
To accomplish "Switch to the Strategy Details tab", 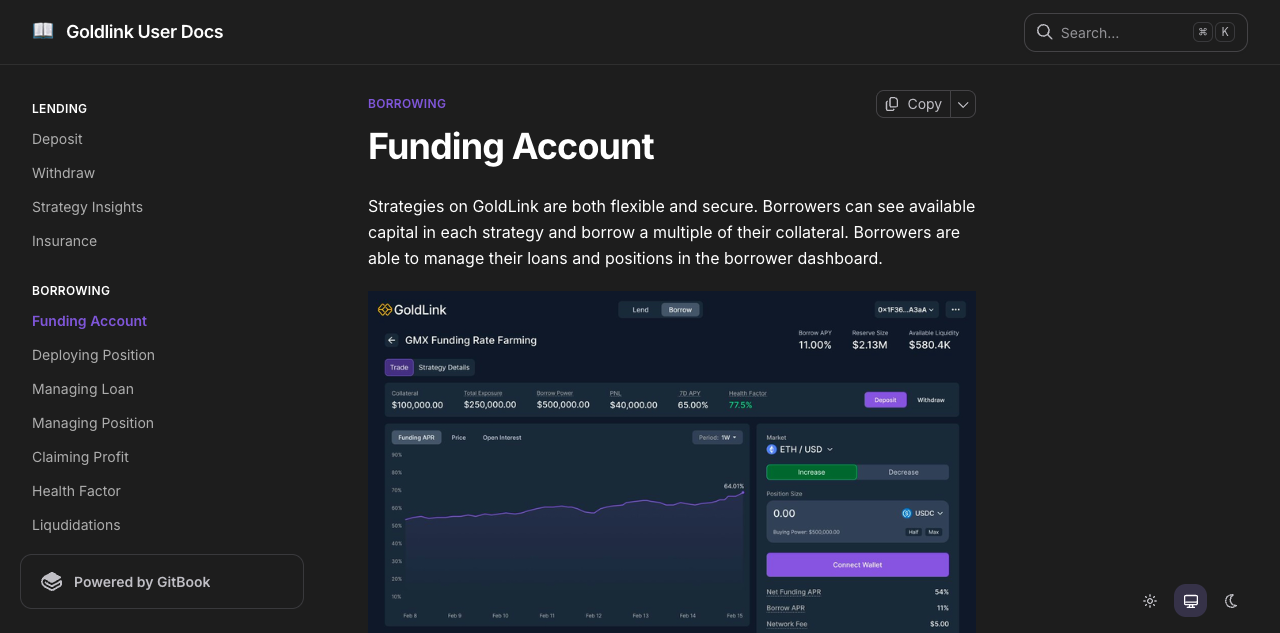I will (x=447, y=367).
